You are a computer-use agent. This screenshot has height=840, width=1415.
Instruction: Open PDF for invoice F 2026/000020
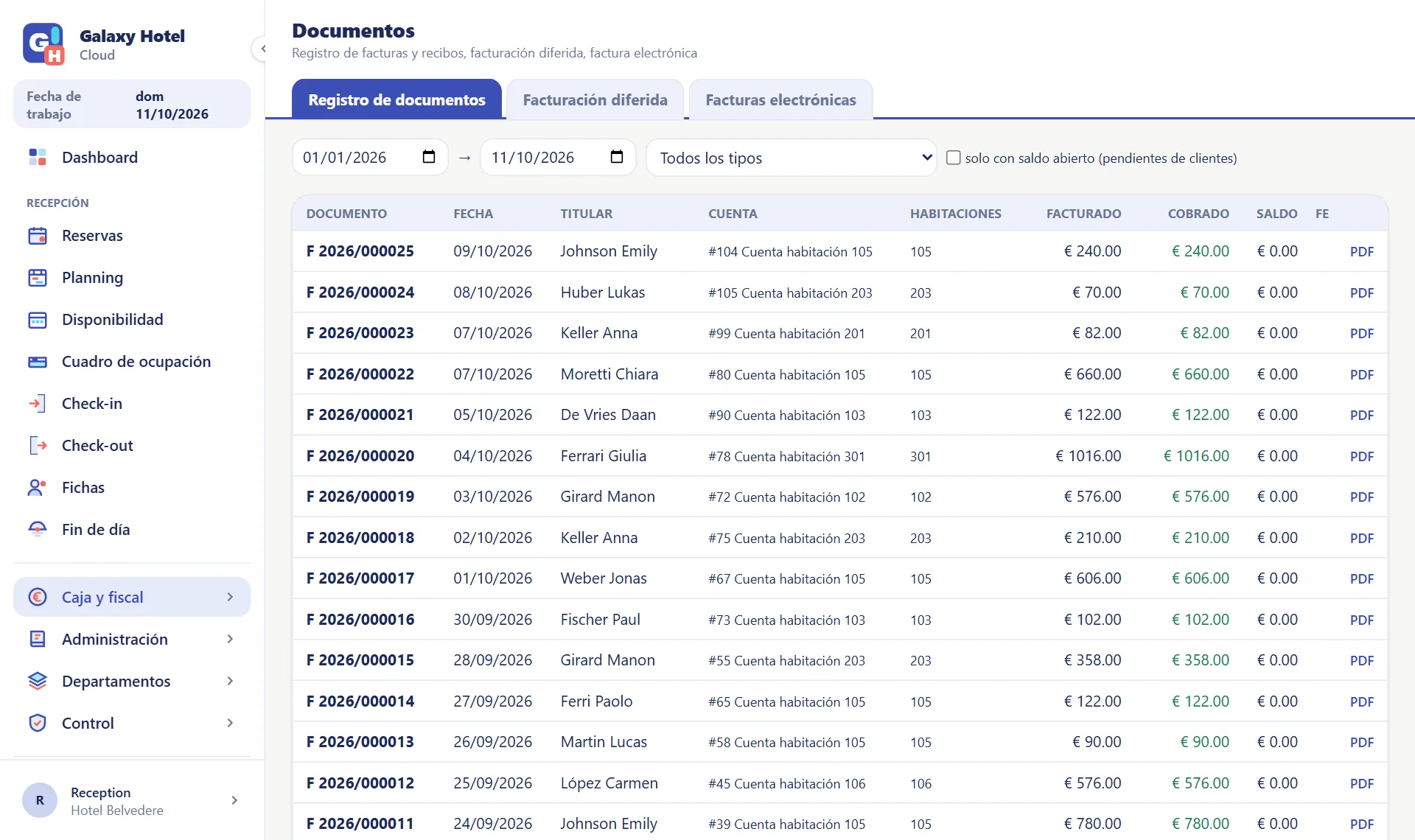(x=1361, y=457)
